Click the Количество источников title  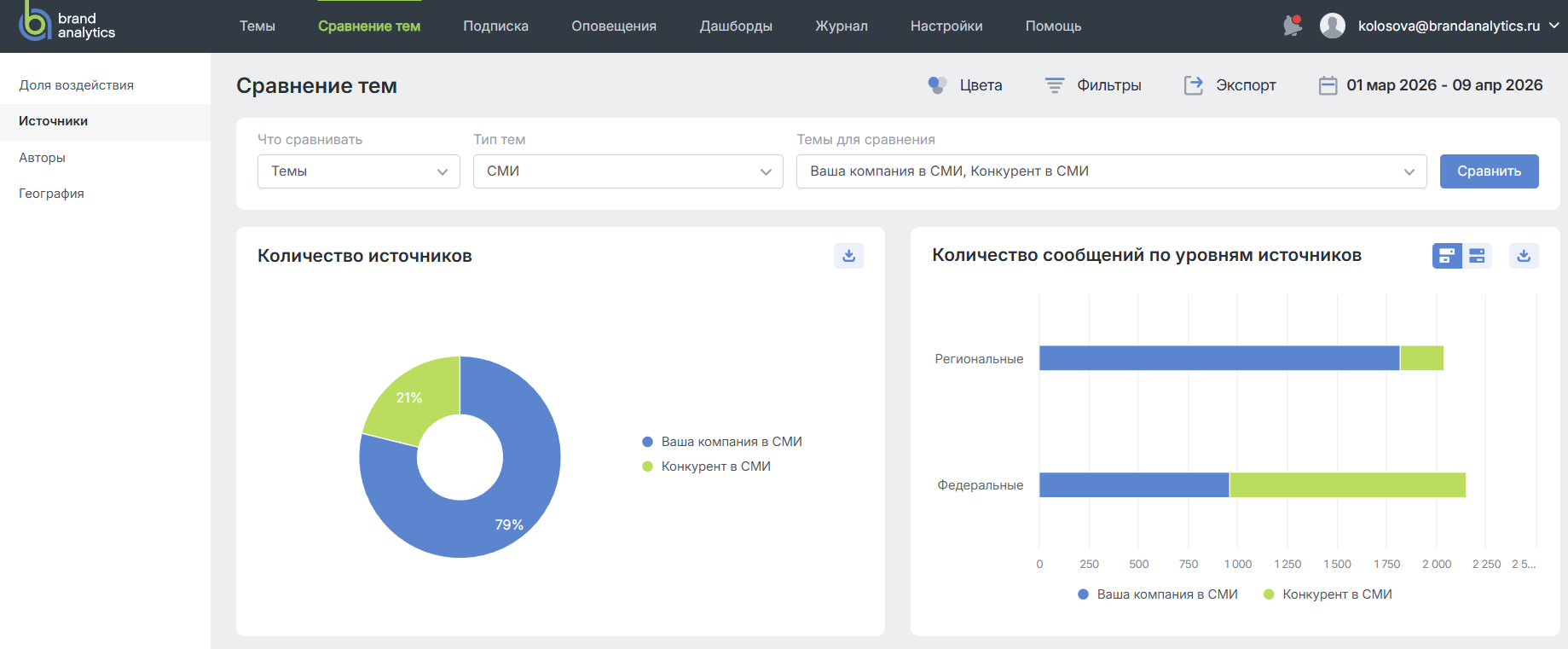coord(365,256)
